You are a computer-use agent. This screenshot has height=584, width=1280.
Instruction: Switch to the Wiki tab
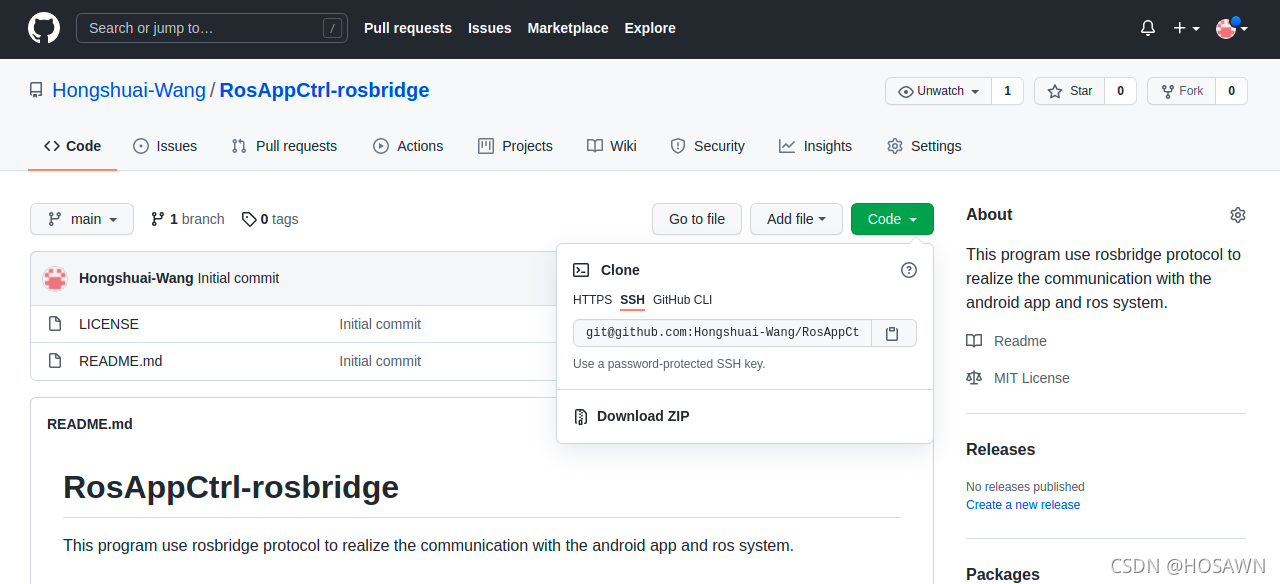612,146
